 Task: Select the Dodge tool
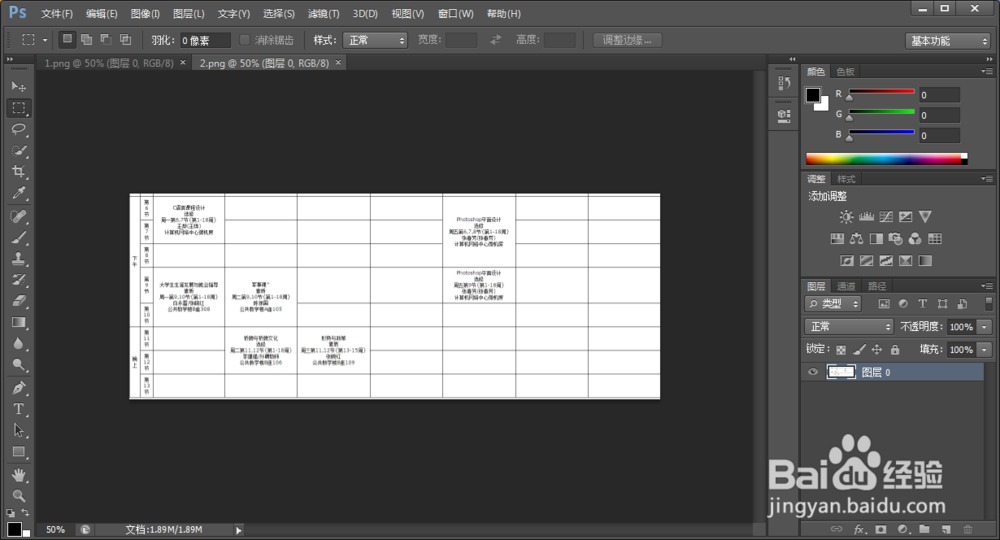tap(18, 365)
